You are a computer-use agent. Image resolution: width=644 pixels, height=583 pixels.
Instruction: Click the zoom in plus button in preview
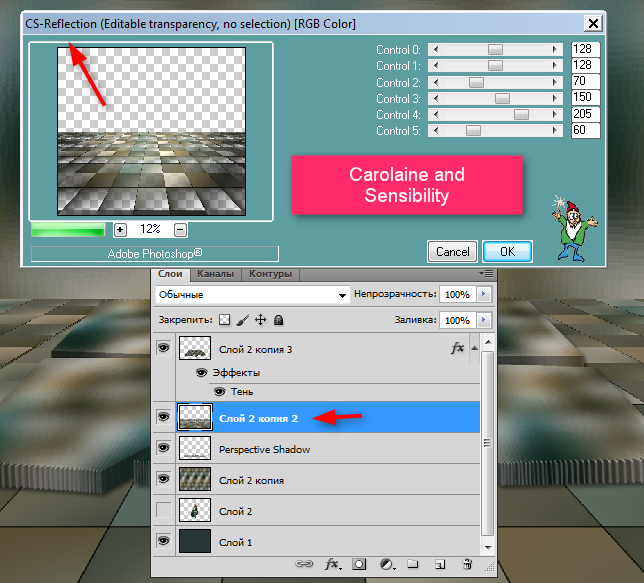point(120,230)
